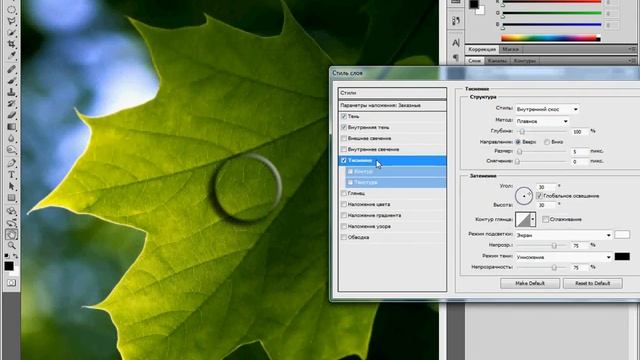
Task: Toggle the Внутренняя тень checkbox
Action: 344,127
